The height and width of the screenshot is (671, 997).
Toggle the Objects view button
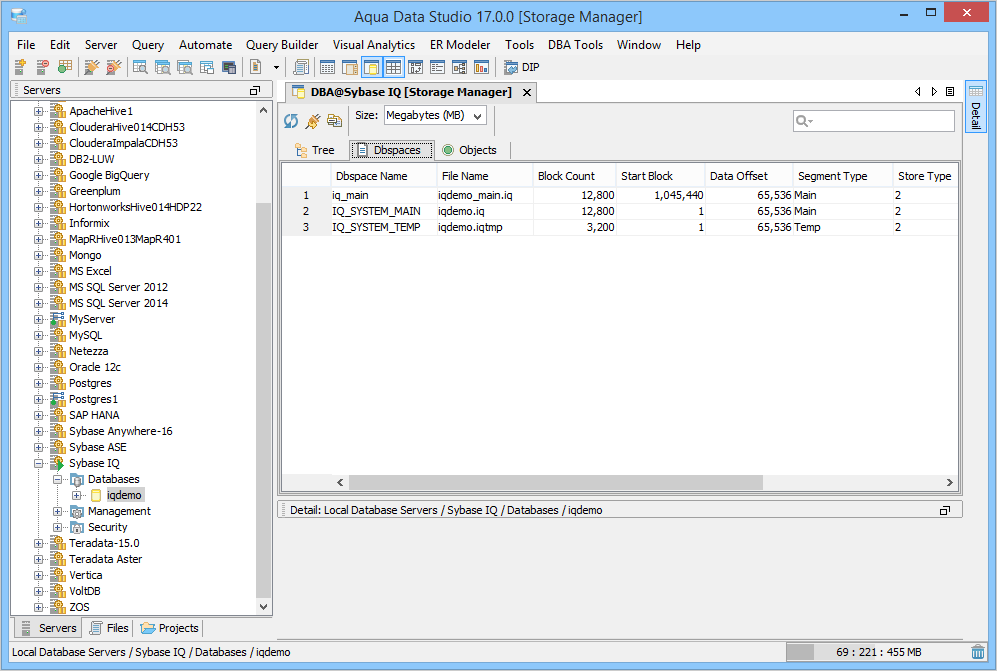[469, 150]
